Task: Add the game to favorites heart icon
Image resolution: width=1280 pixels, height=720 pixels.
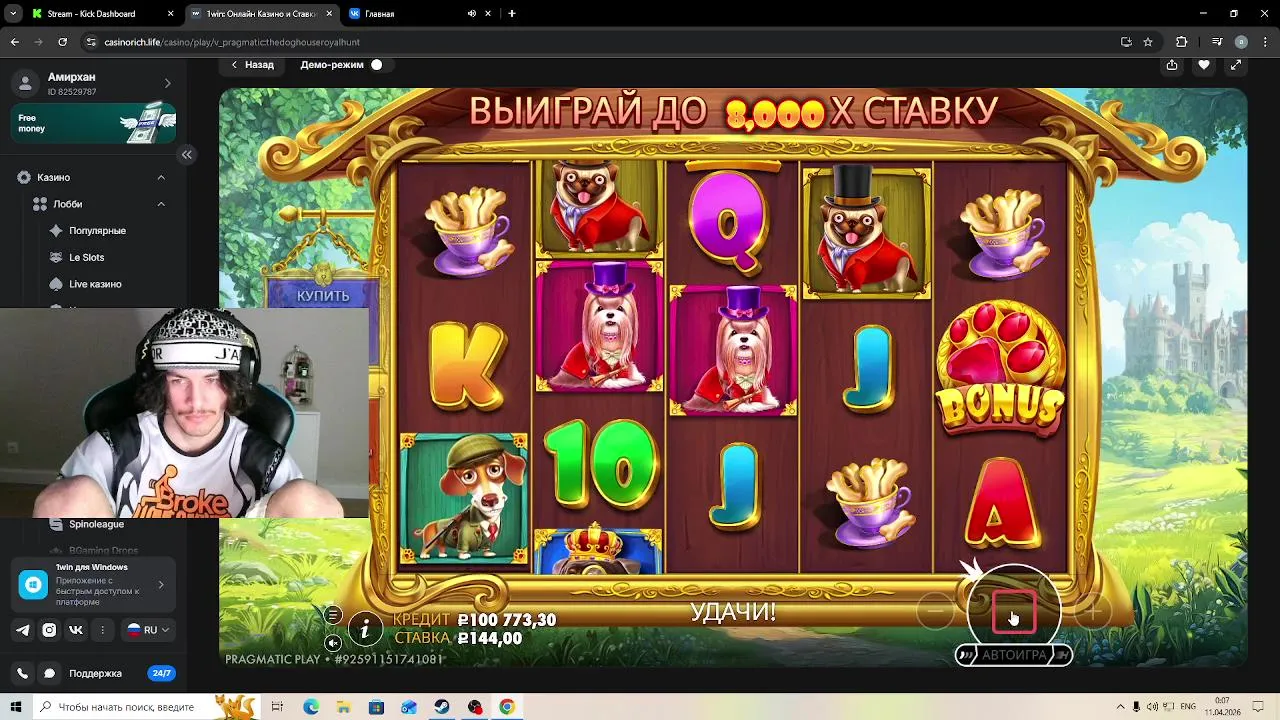Action: pyautogui.click(x=1204, y=65)
